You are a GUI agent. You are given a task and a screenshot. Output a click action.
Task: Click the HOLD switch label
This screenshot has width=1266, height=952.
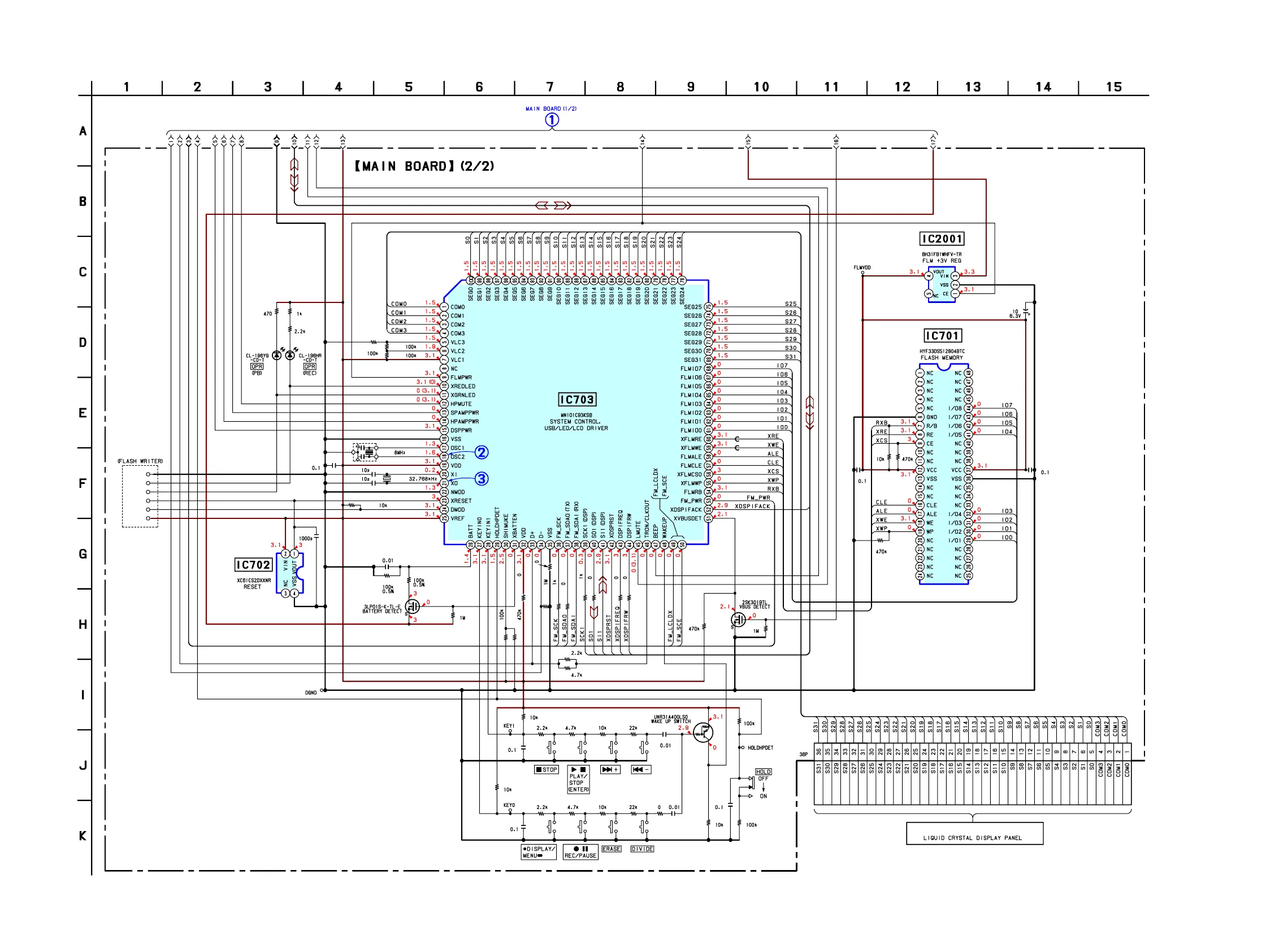coord(763,772)
